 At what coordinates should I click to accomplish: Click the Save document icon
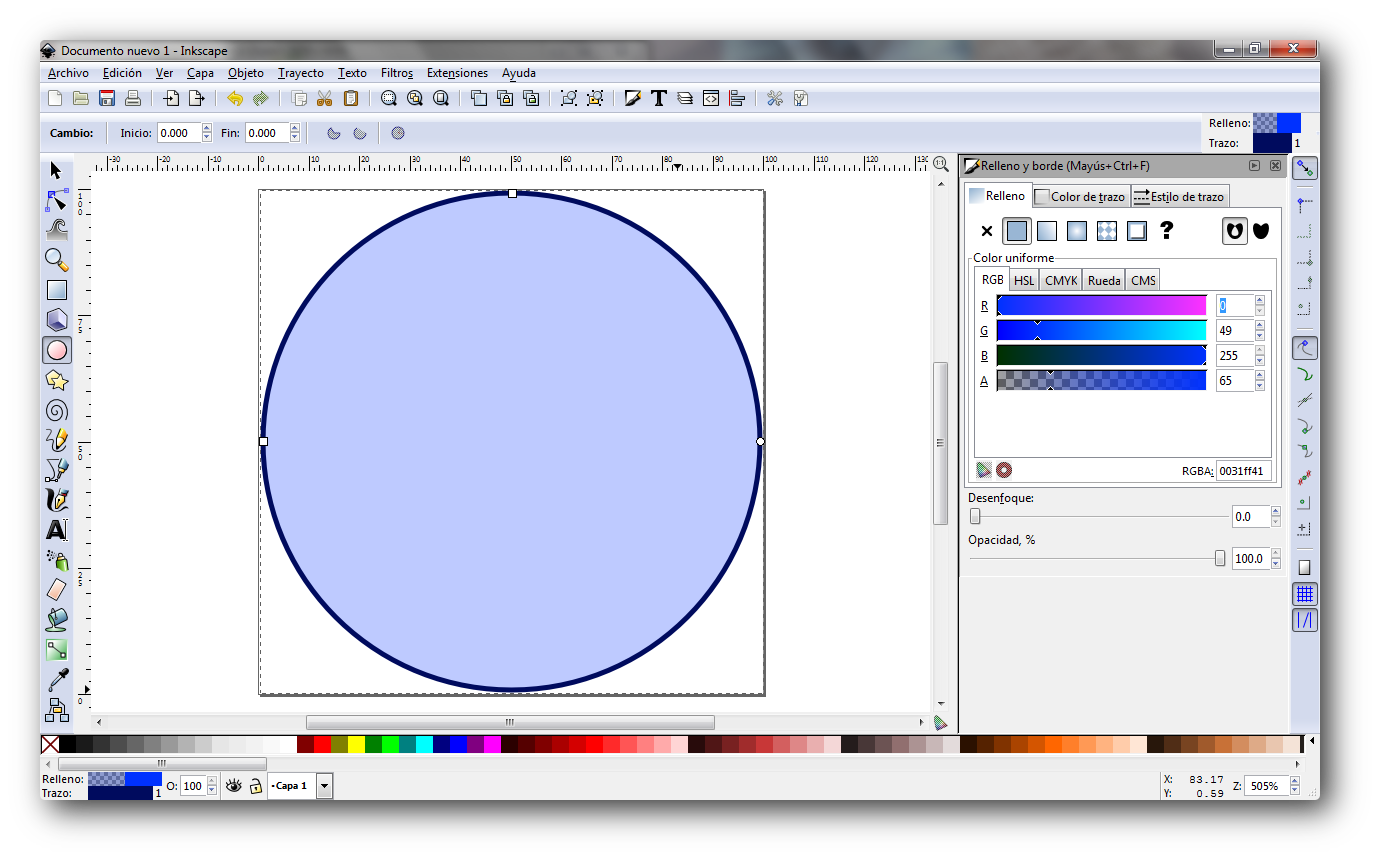tap(107, 98)
